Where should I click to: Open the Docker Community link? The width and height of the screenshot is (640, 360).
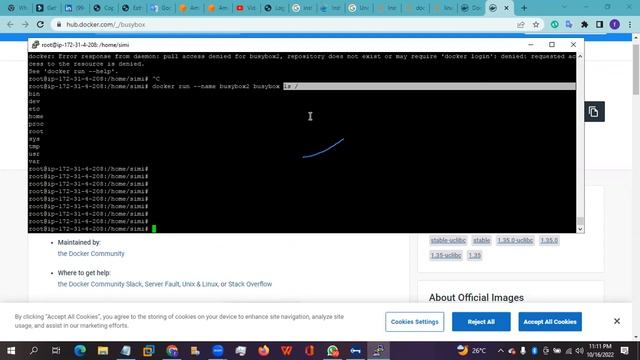coord(91,253)
